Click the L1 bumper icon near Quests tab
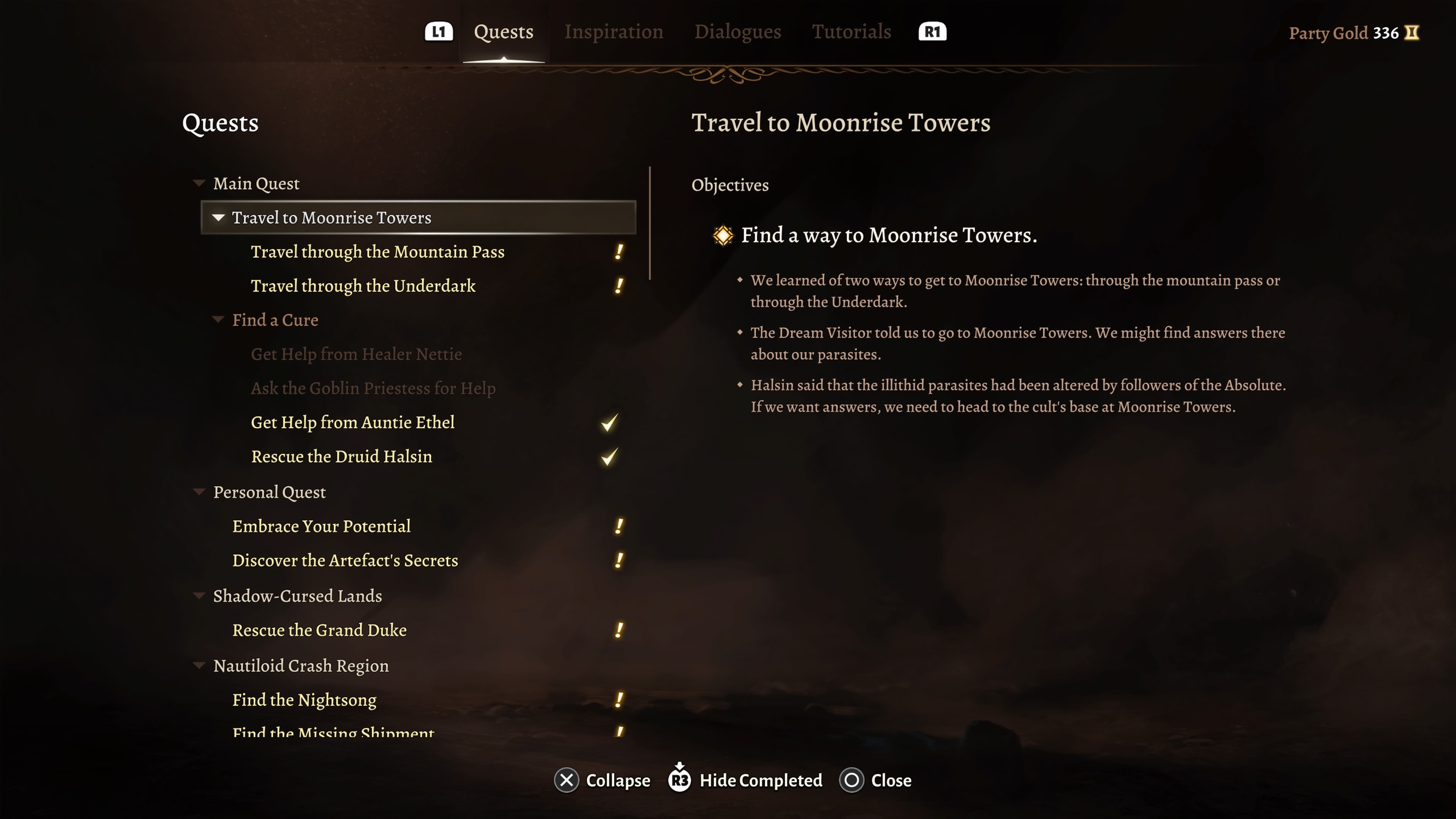Screen dimensions: 1456x819 pos(439,31)
